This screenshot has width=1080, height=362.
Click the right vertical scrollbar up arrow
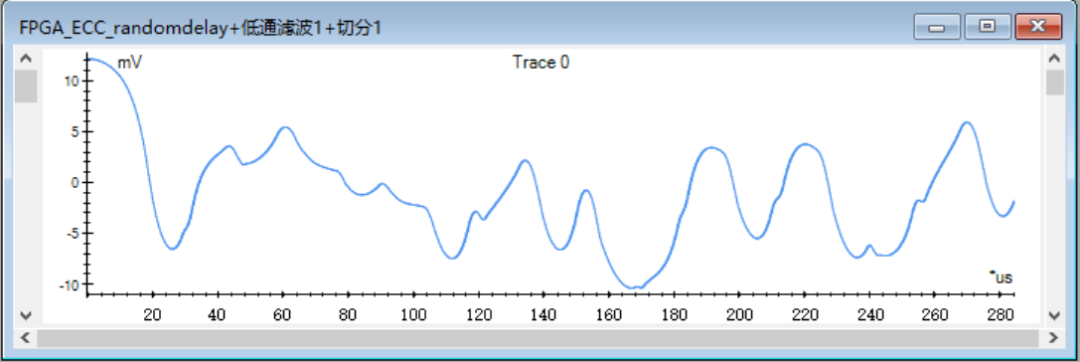[1055, 59]
